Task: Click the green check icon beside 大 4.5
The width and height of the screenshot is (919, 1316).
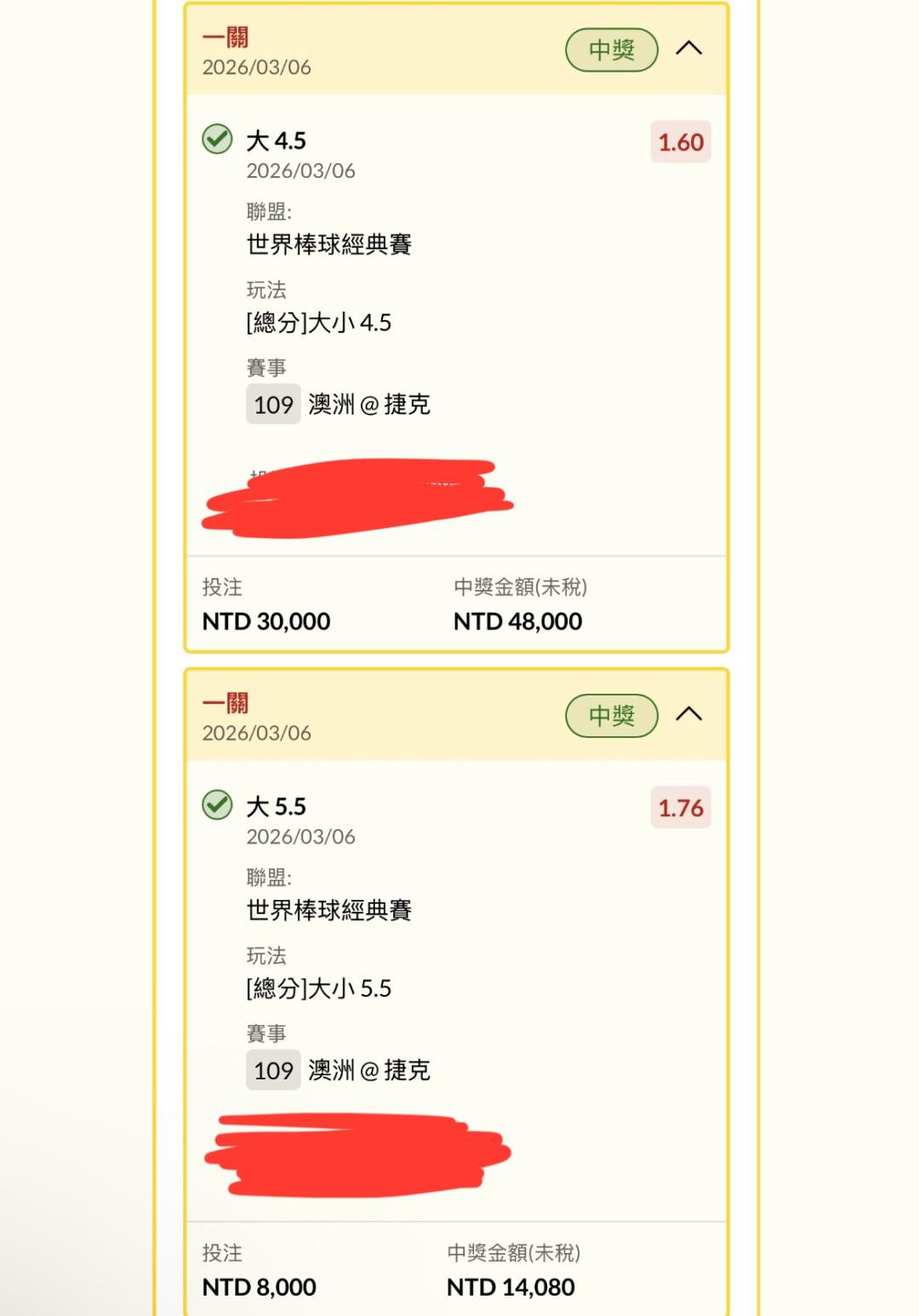Action: point(217,139)
